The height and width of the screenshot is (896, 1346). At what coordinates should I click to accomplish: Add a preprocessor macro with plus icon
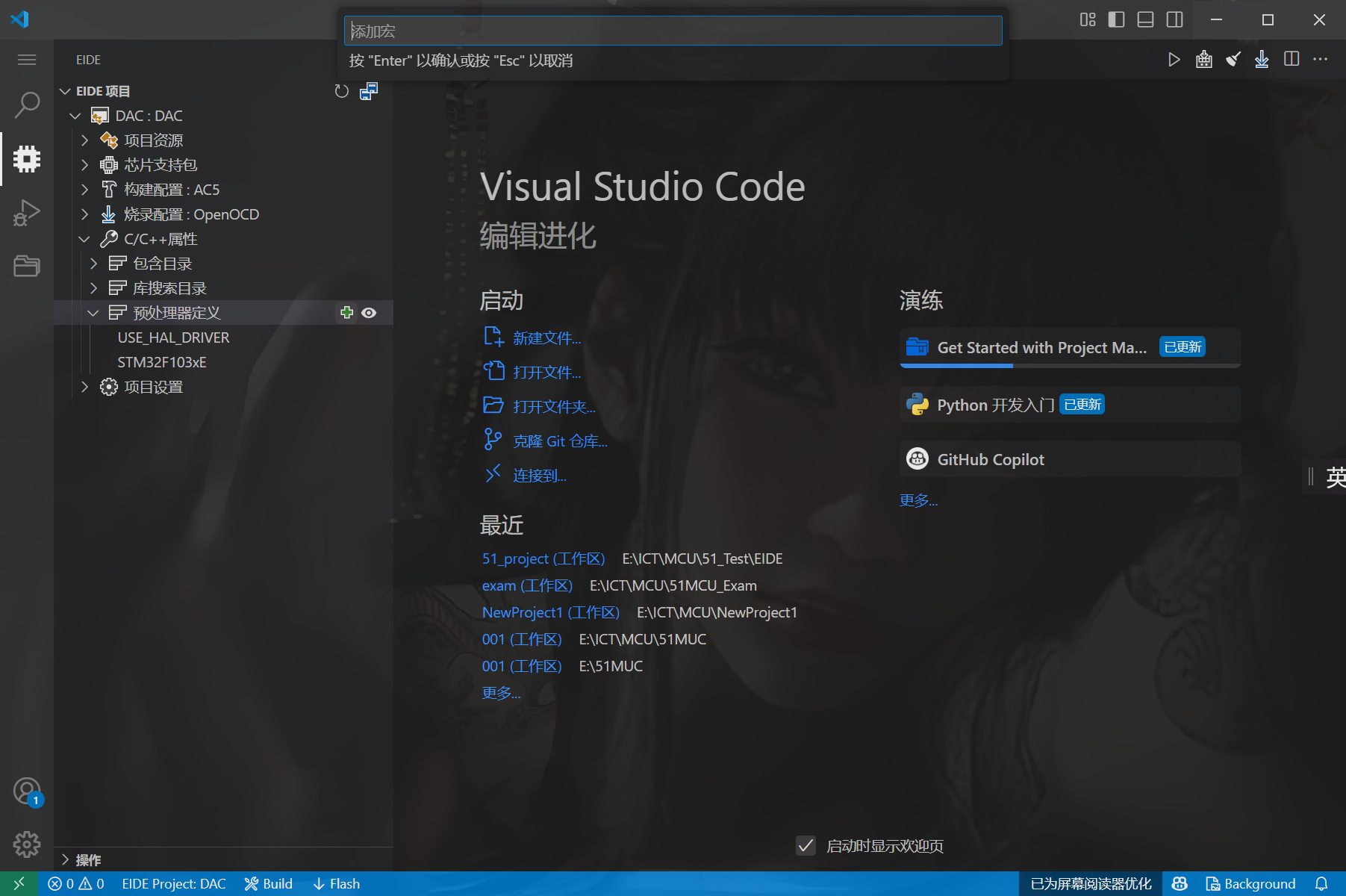(x=346, y=313)
